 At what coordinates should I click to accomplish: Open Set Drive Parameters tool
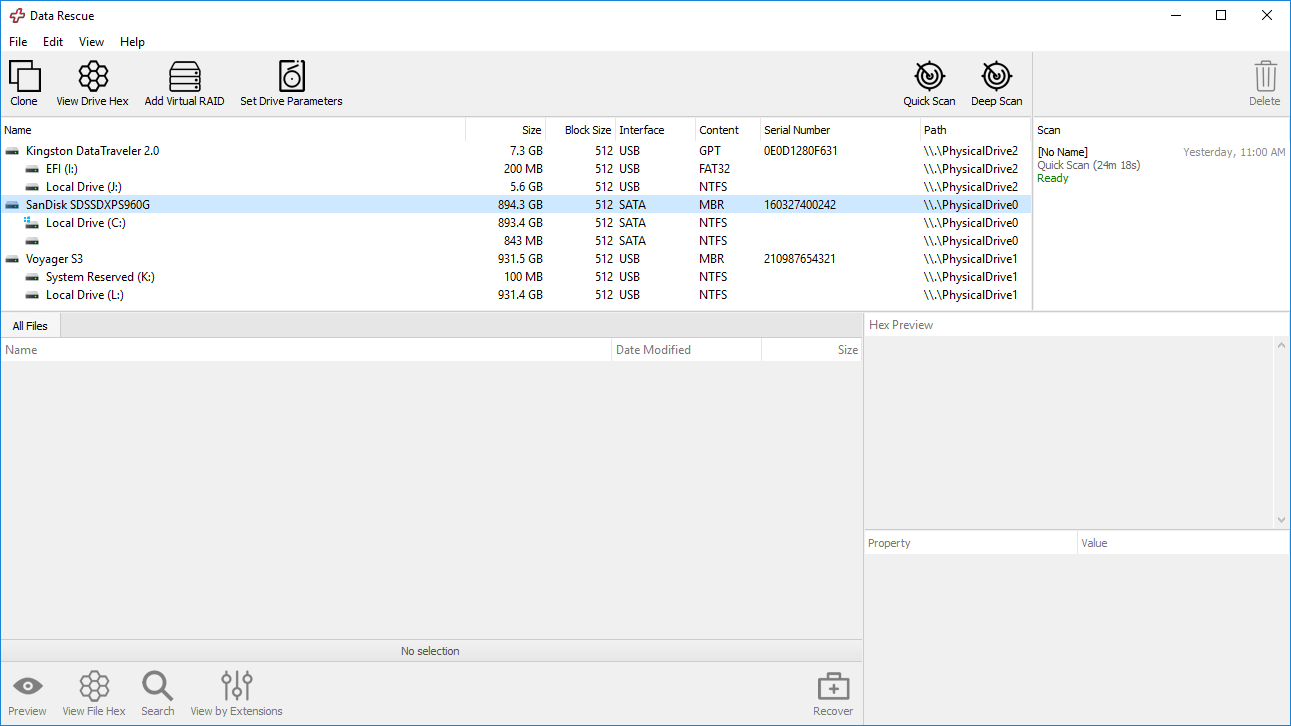(x=291, y=77)
